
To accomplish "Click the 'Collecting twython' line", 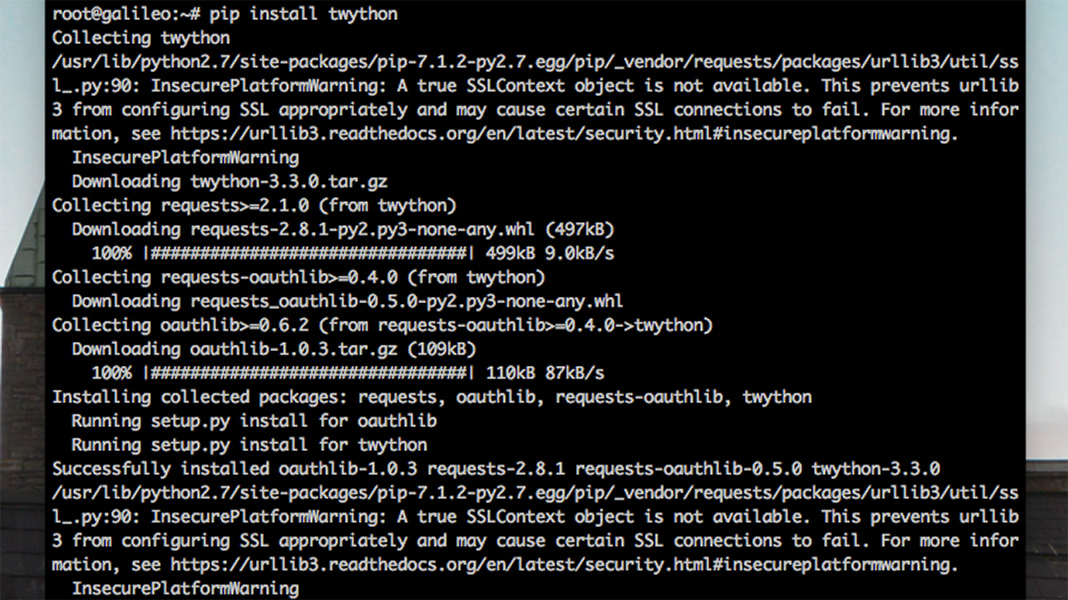I will (x=141, y=38).
